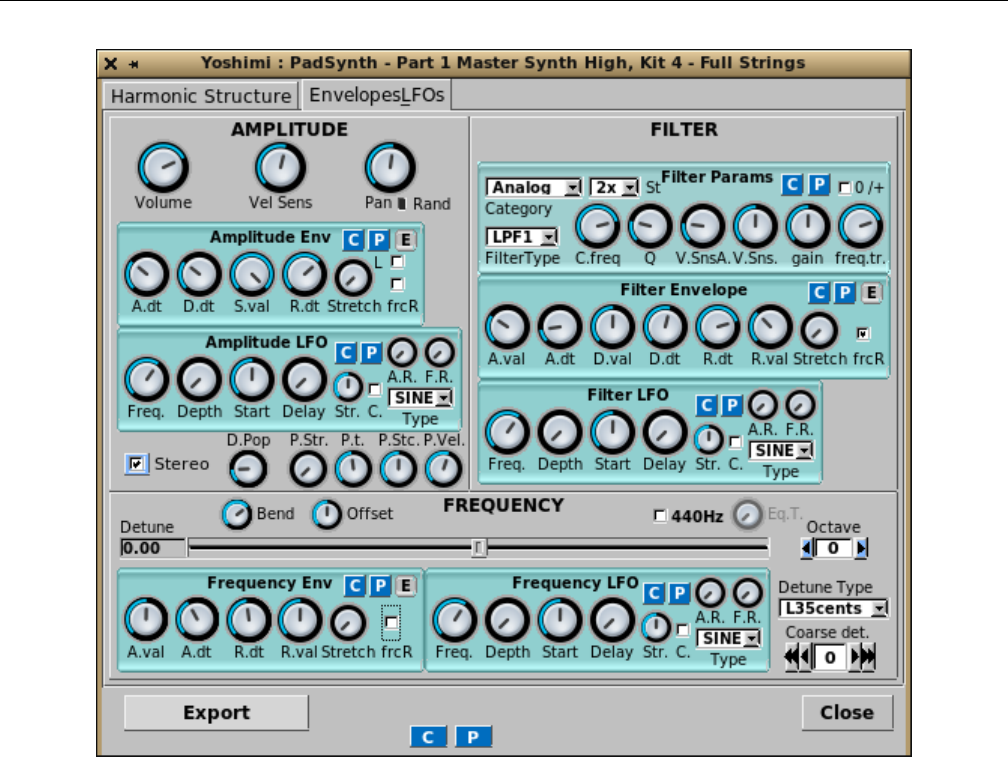Click Filter Params freq.tr. knob
Viewport: 1008px width, 757px height.
tap(861, 226)
